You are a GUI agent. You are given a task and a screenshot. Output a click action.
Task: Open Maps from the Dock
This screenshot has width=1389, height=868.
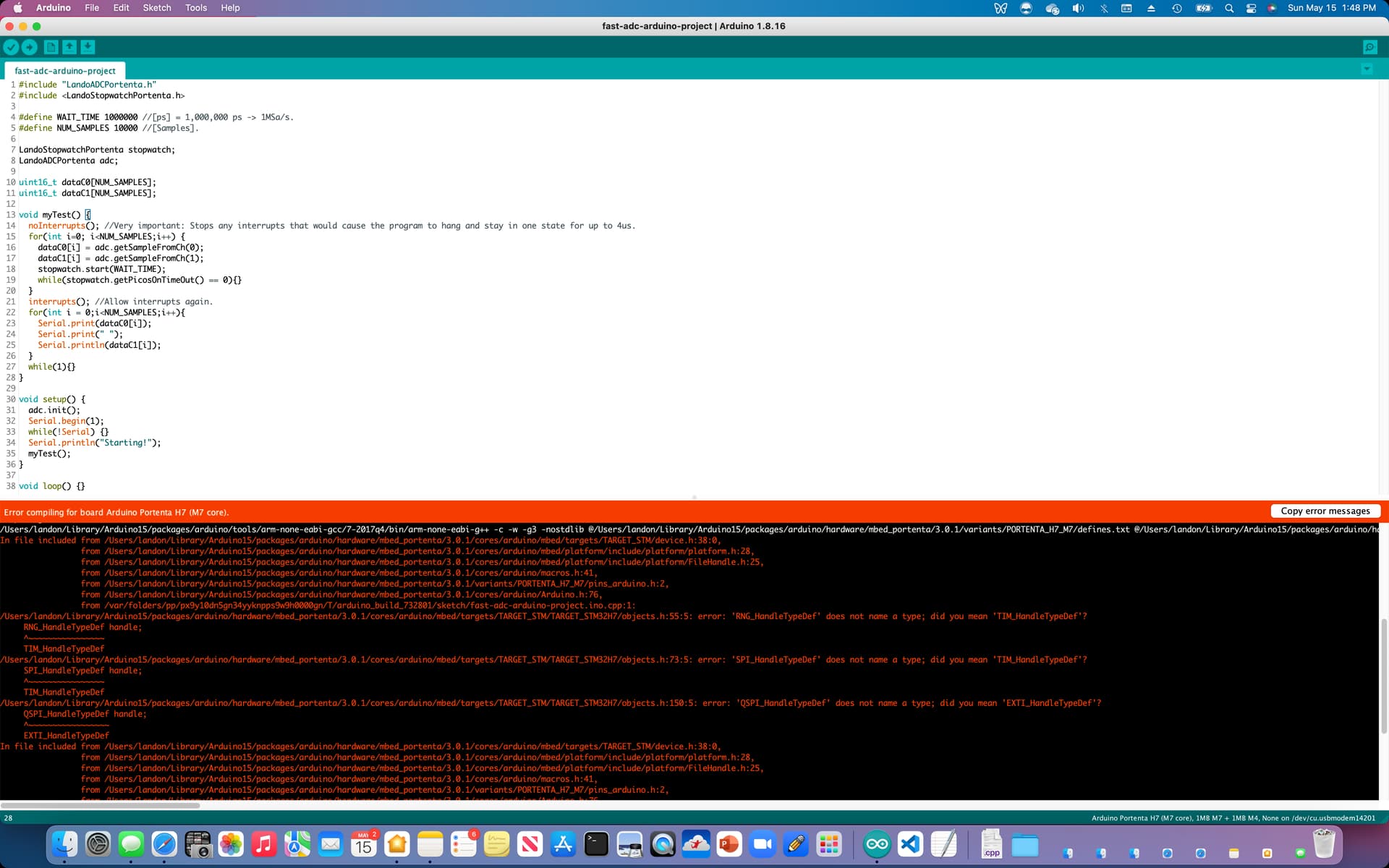tap(297, 843)
